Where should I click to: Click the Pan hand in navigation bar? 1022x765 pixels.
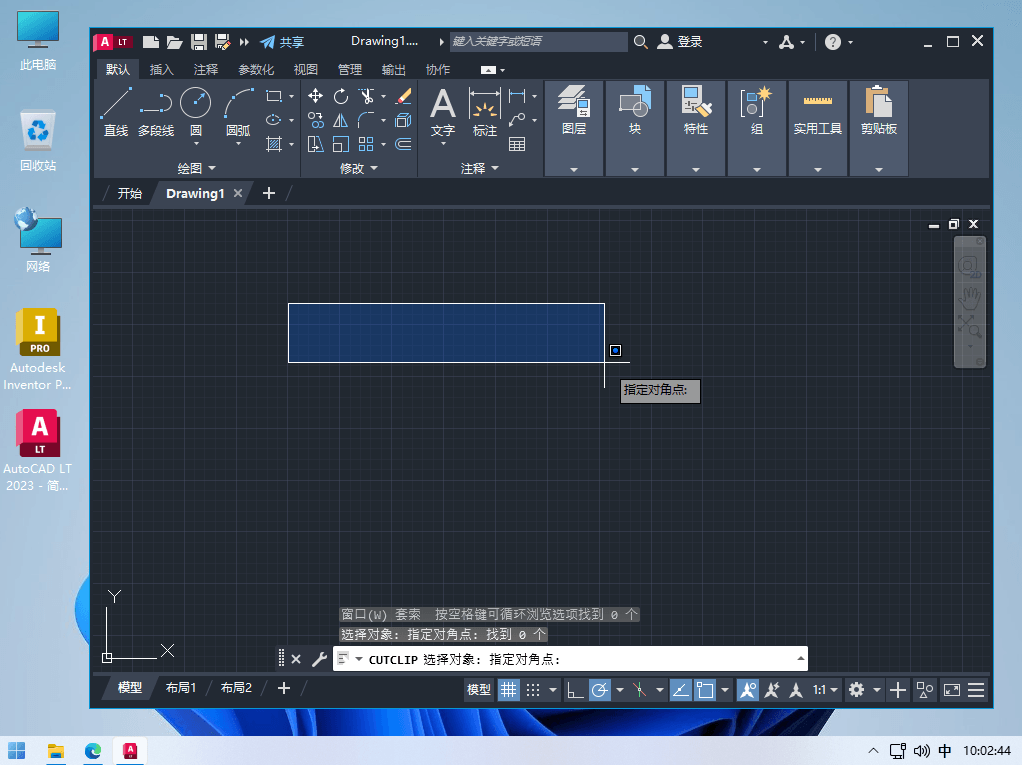pos(970,297)
